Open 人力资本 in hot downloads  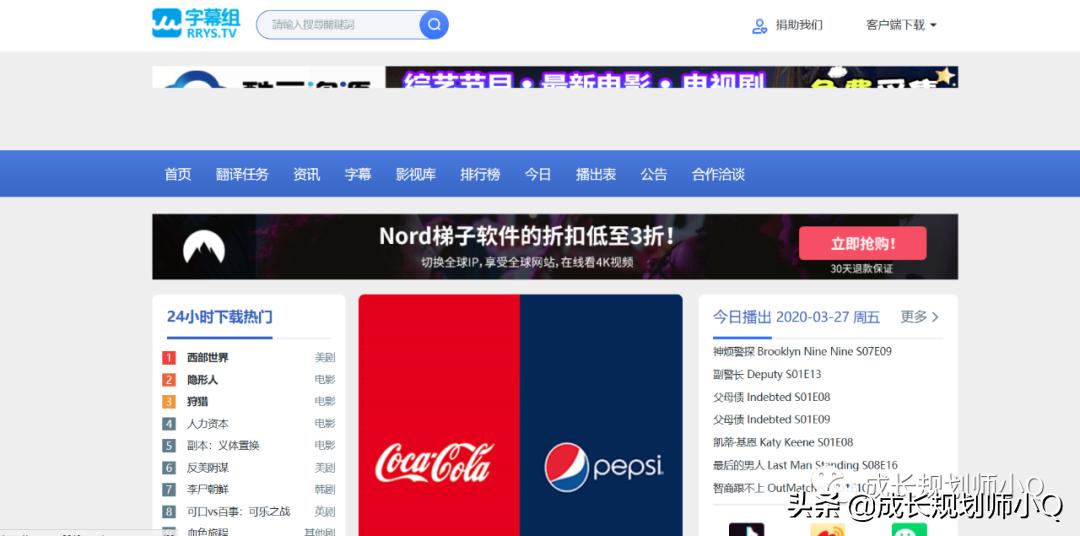(208, 424)
